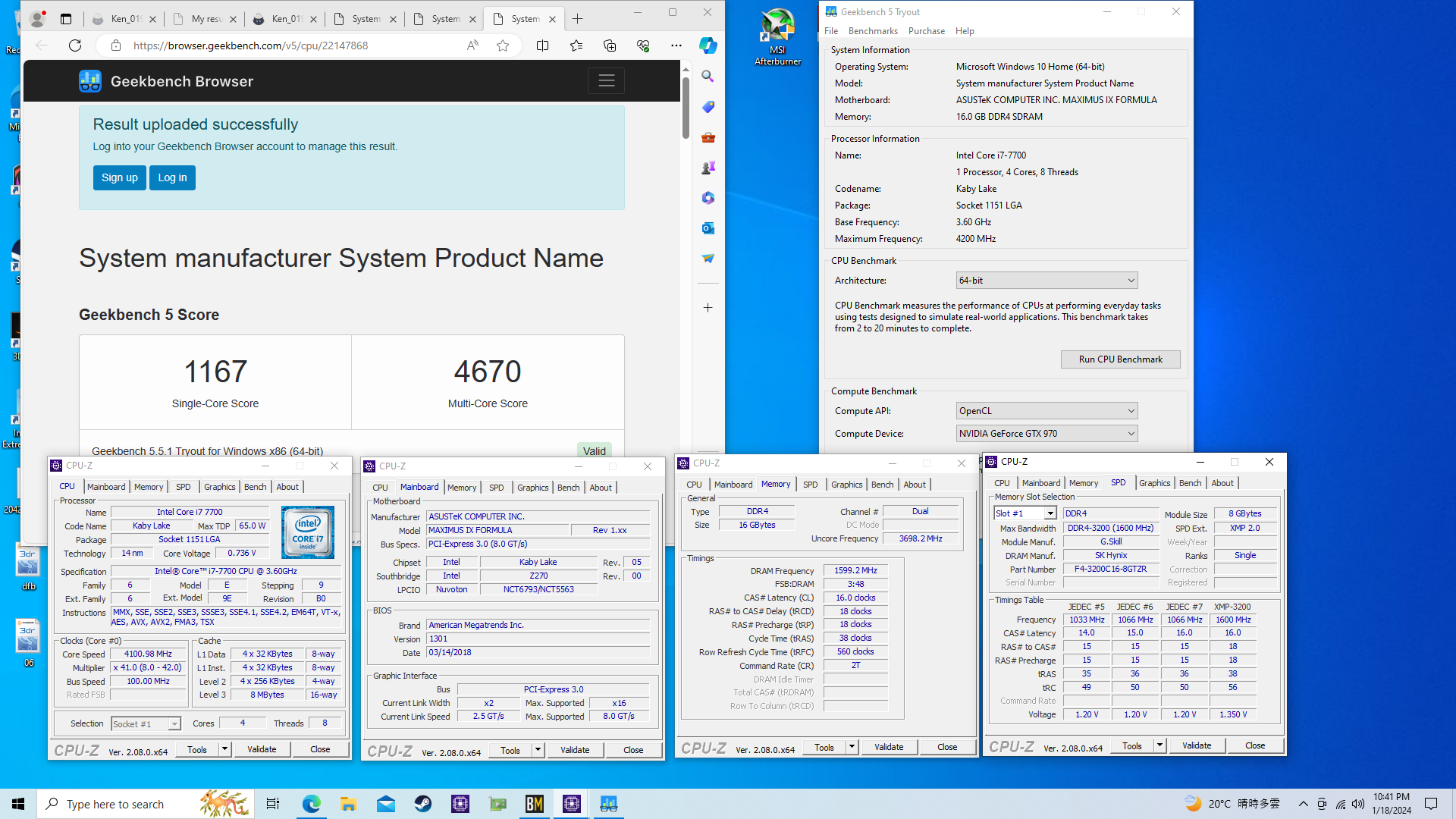Open notification center icon
This screenshot has width=1456, height=819.
[x=1431, y=804]
